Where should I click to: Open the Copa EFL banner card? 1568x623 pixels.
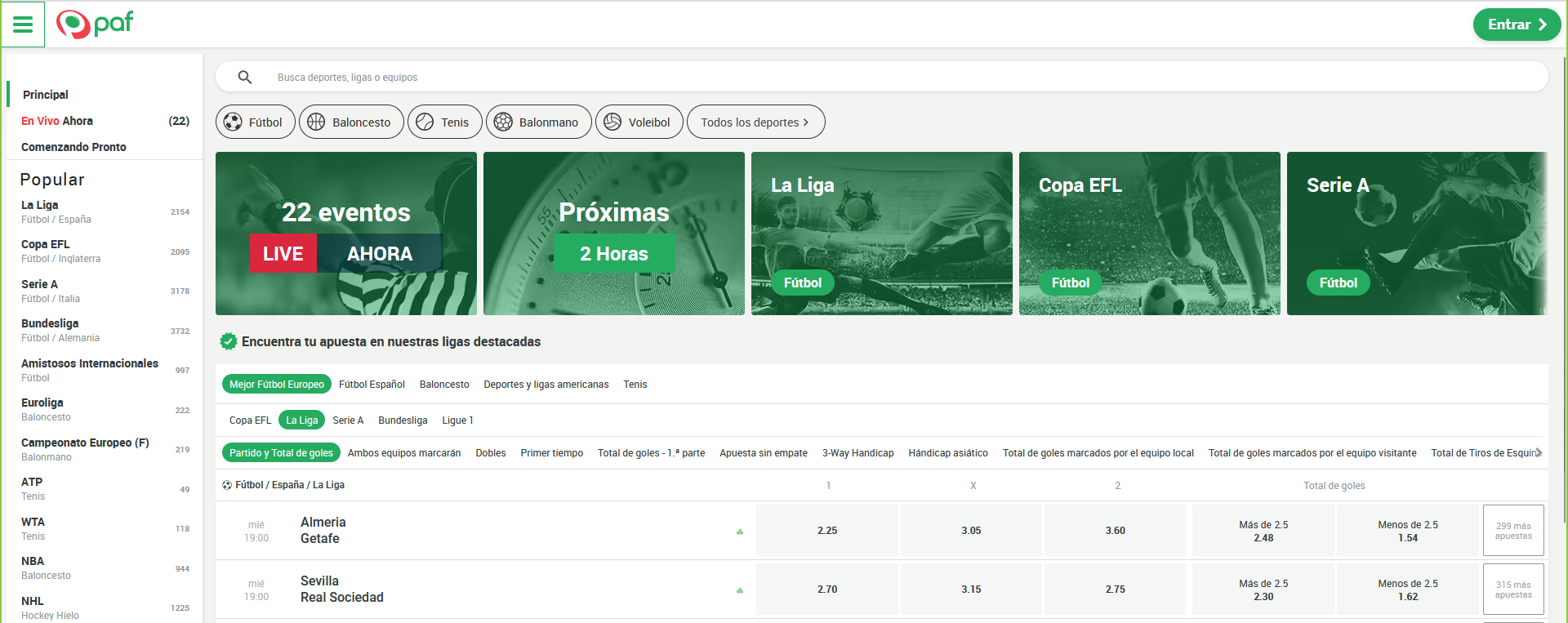pyautogui.click(x=1150, y=234)
